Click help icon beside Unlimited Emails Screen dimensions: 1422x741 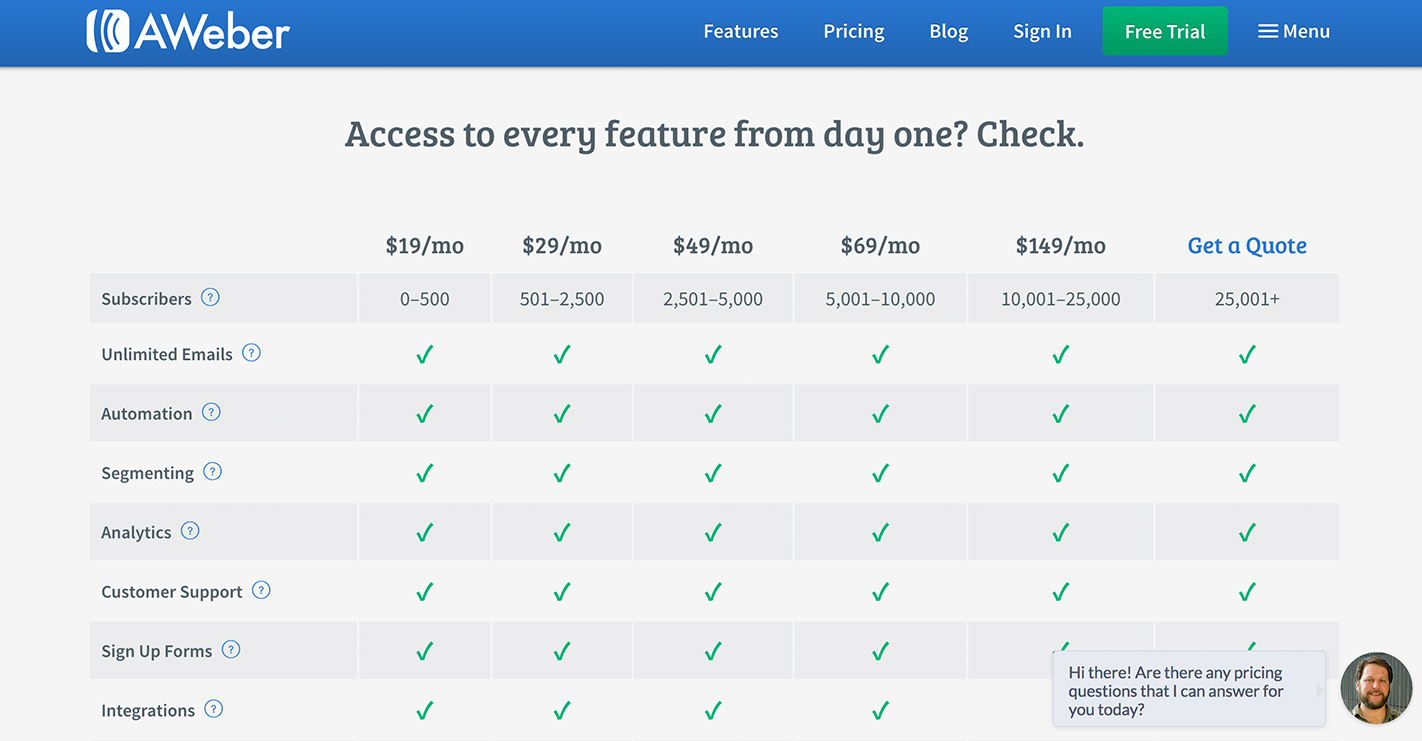(251, 352)
